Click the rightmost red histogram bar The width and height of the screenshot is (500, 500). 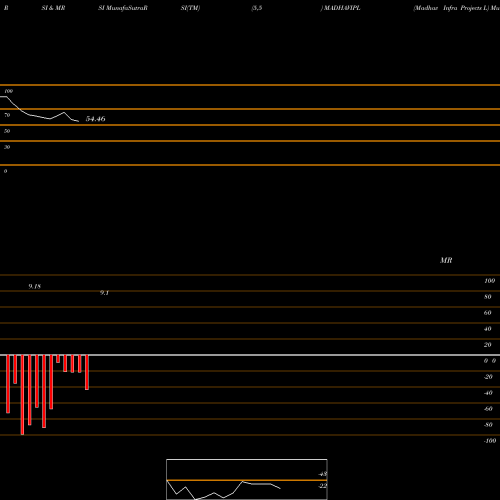pyautogui.click(x=87, y=372)
